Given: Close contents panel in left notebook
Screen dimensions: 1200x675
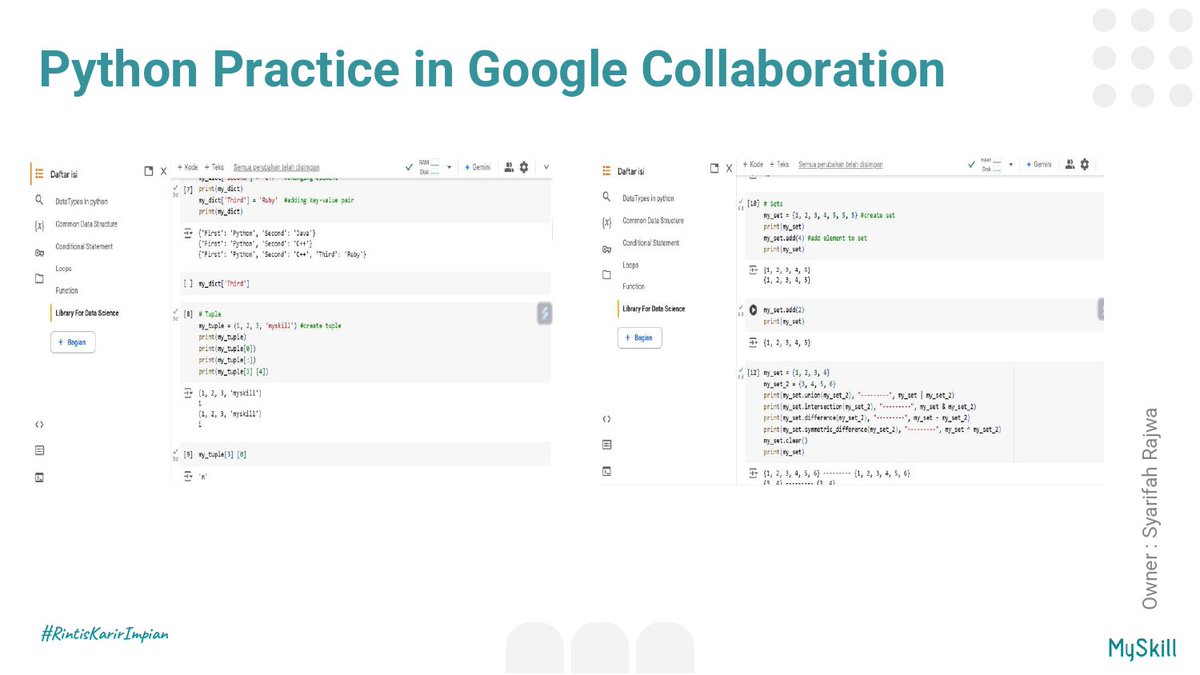Looking at the screenshot, I should pyautogui.click(x=163, y=171).
